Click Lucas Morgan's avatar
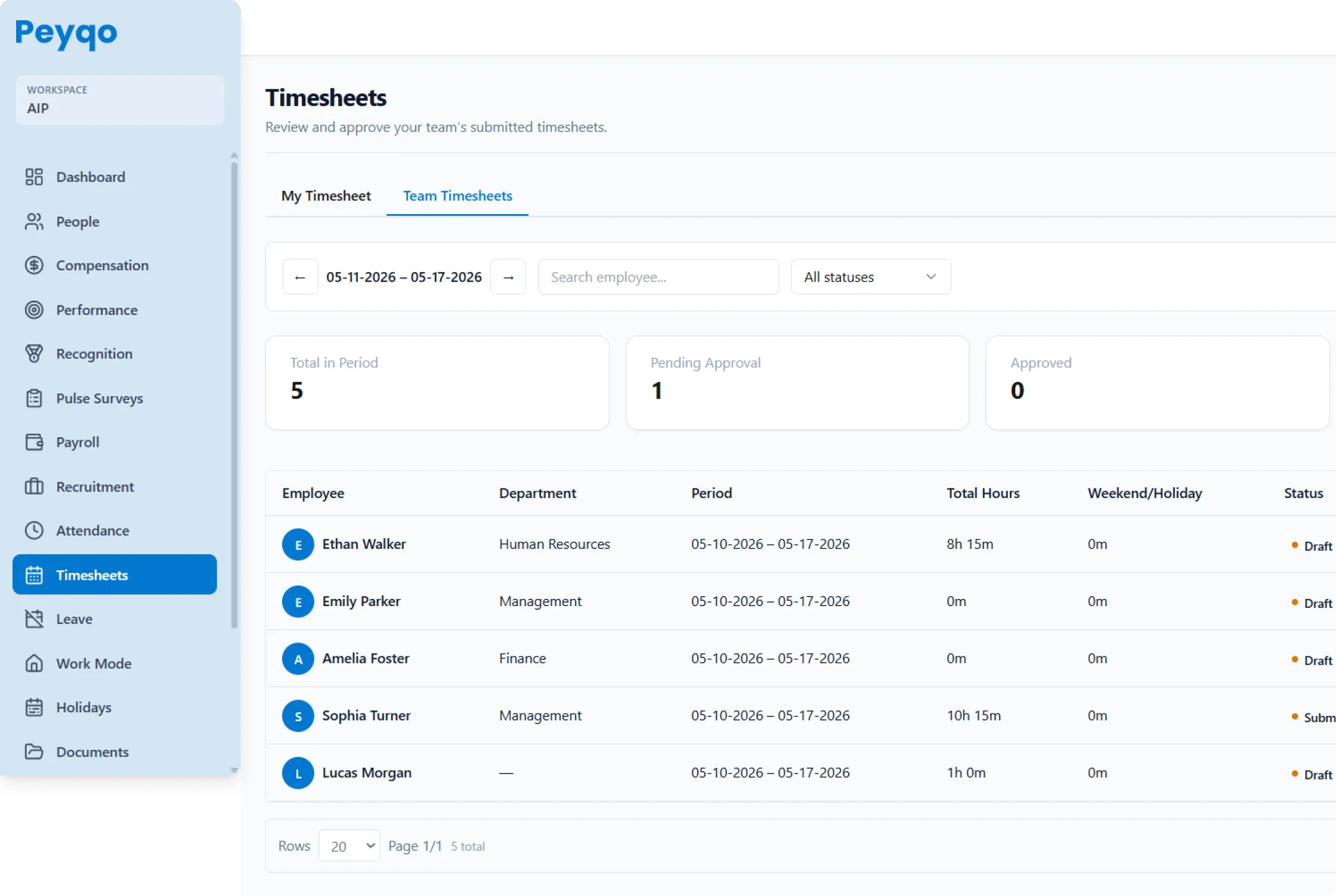Viewport: 1336px width, 896px height. 298,773
